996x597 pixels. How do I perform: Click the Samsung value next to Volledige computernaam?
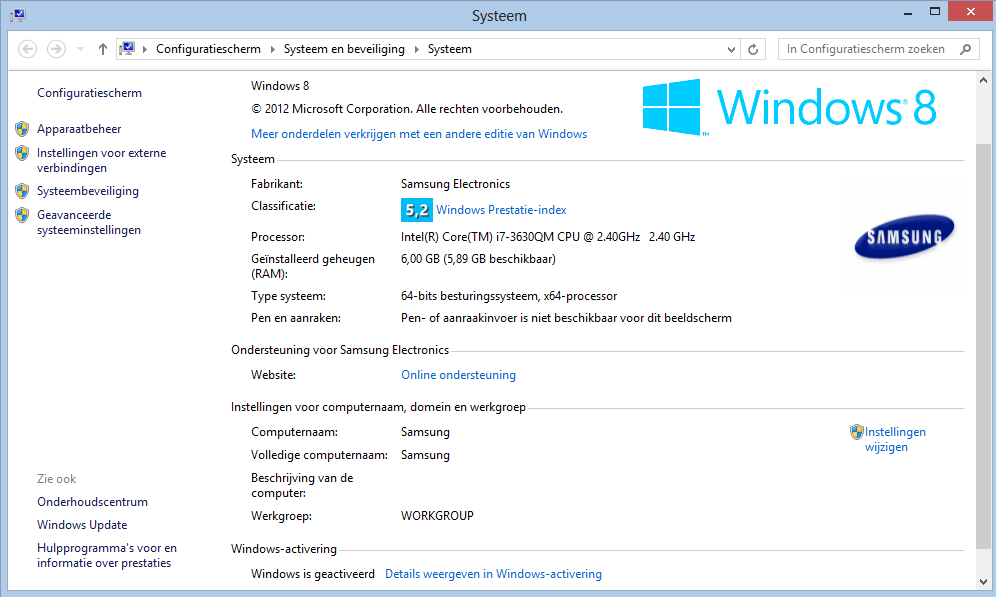coord(425,455)
